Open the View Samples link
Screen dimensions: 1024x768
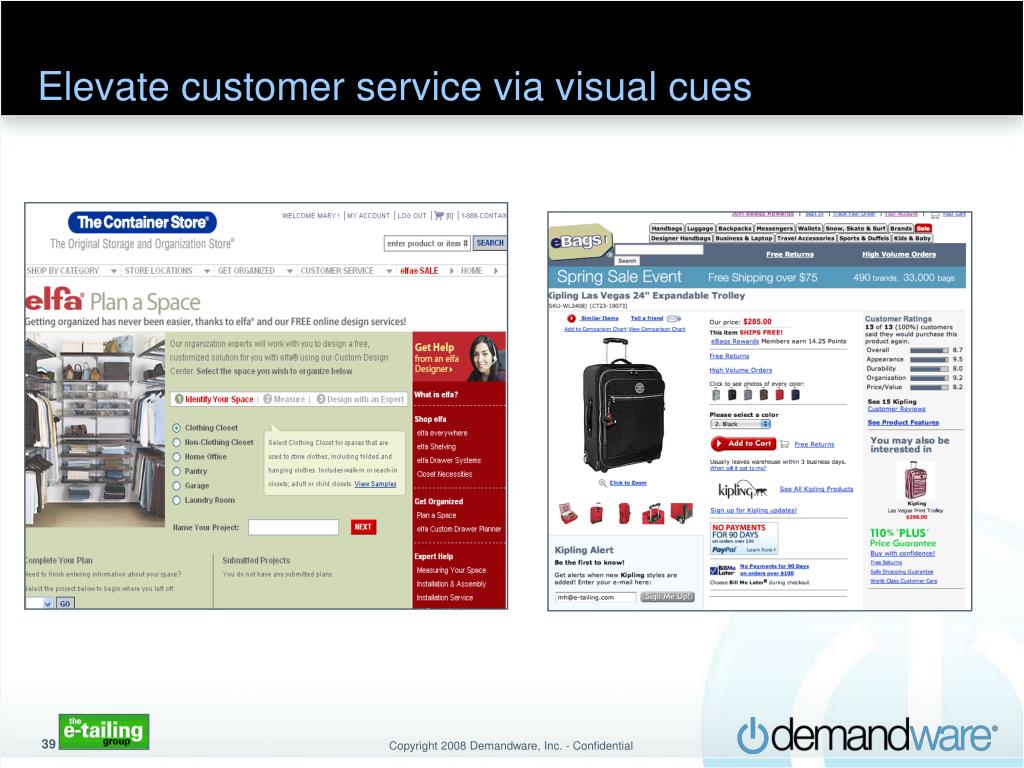[x=376, y=484]
